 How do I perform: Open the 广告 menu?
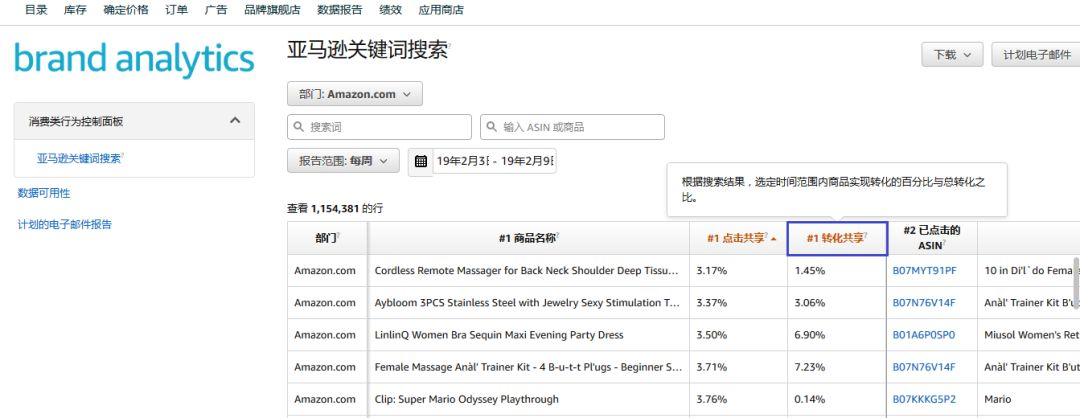click(216, 10)
